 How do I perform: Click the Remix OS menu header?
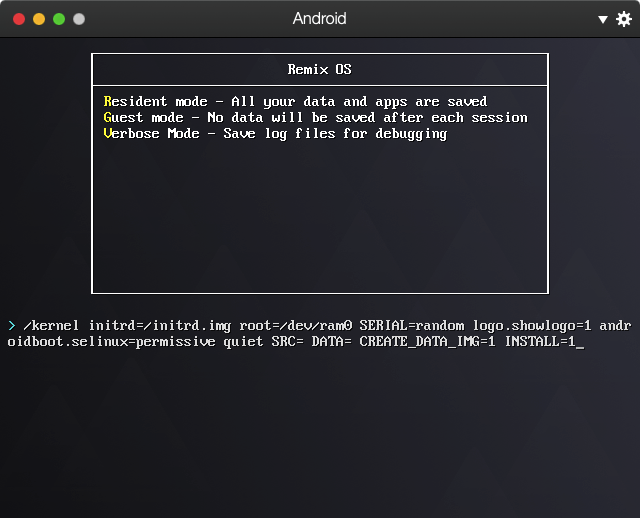320,69
